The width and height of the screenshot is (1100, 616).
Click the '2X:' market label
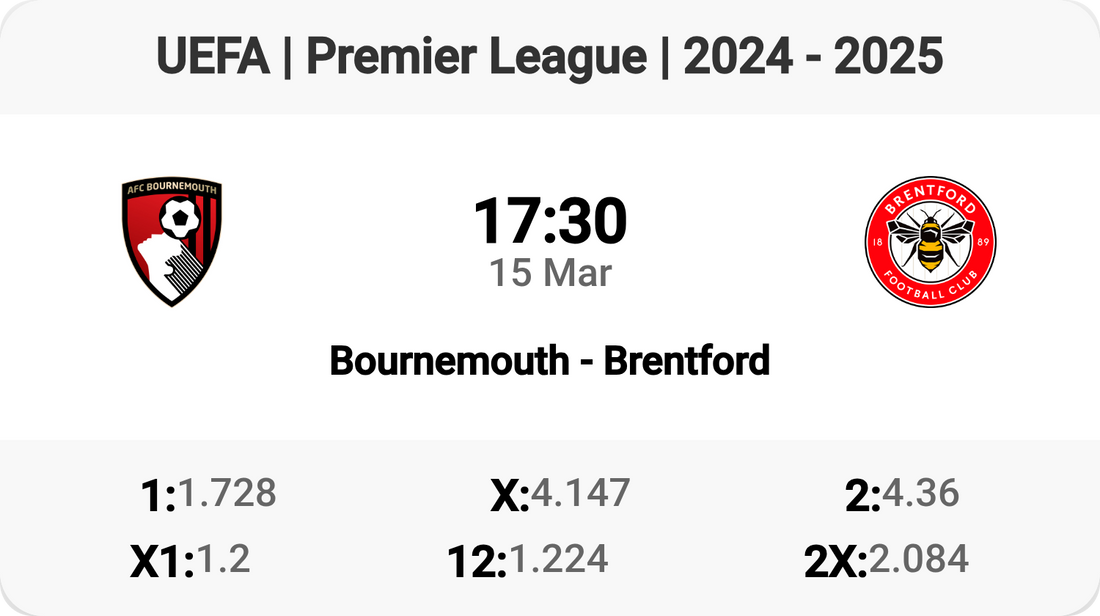pos(835,563)
